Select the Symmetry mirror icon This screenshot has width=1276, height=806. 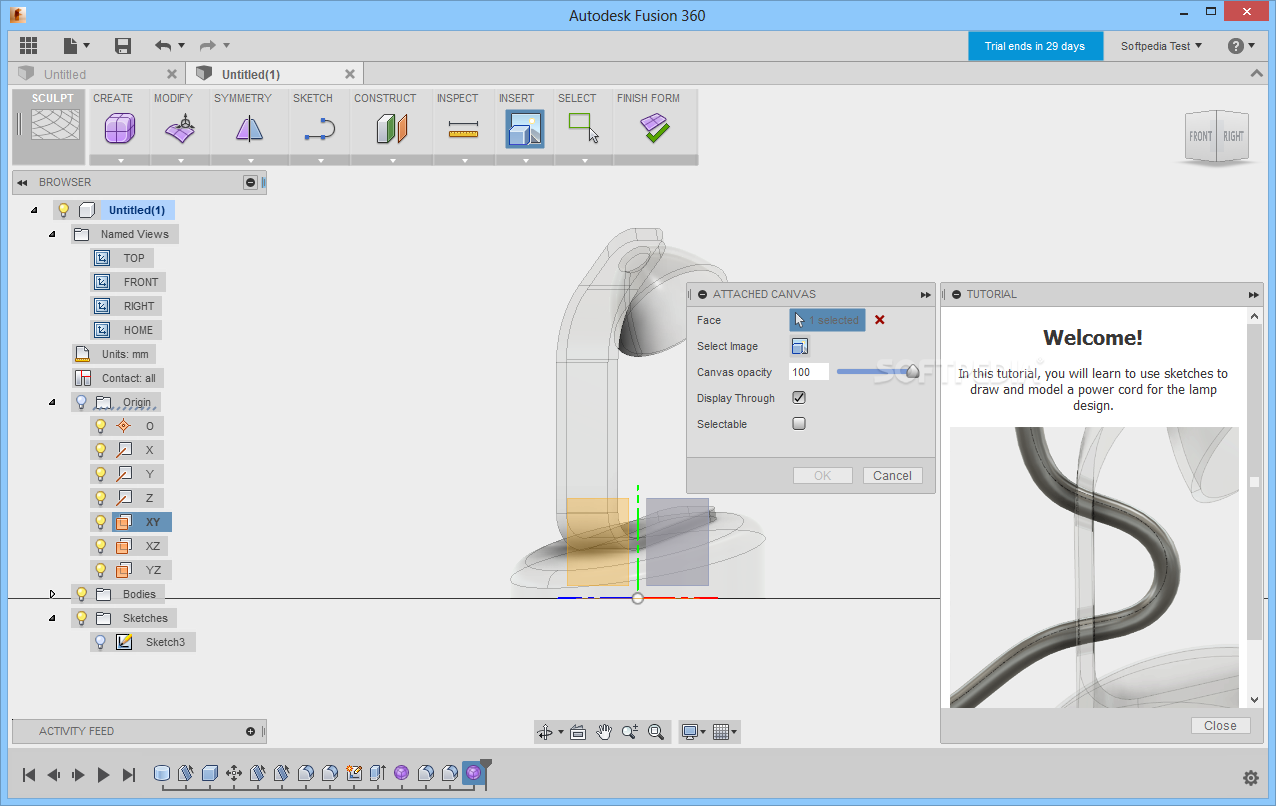click(249, 129)
